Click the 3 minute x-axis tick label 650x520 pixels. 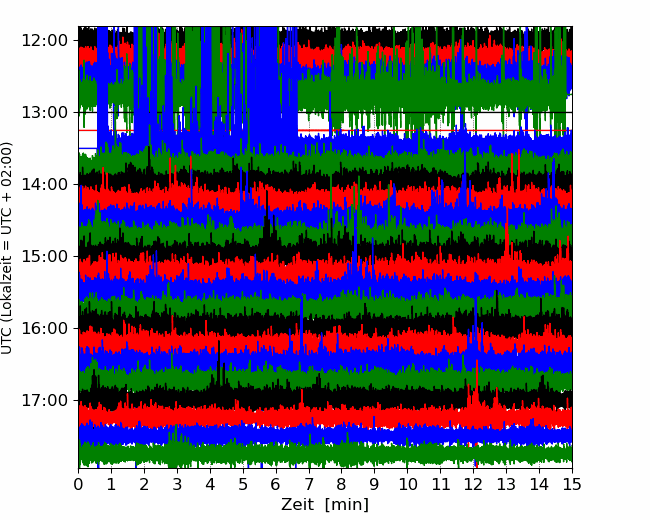point(177,484)
